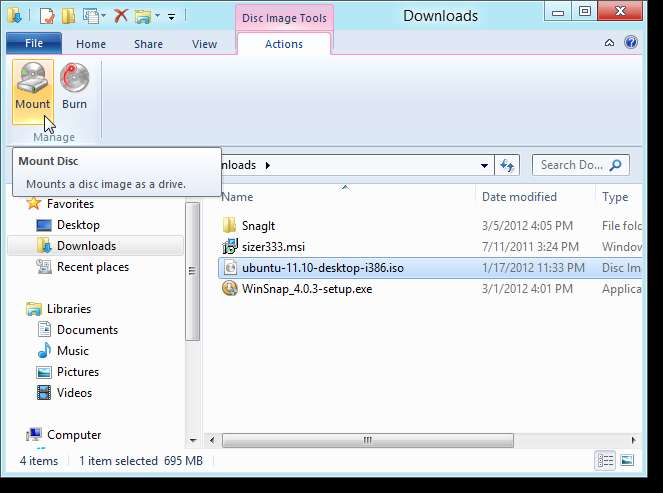Select the WinSnap_4.0.3-setup.exe file
Viewport: 663px width, 493px height.
click(x=306, y=289)
